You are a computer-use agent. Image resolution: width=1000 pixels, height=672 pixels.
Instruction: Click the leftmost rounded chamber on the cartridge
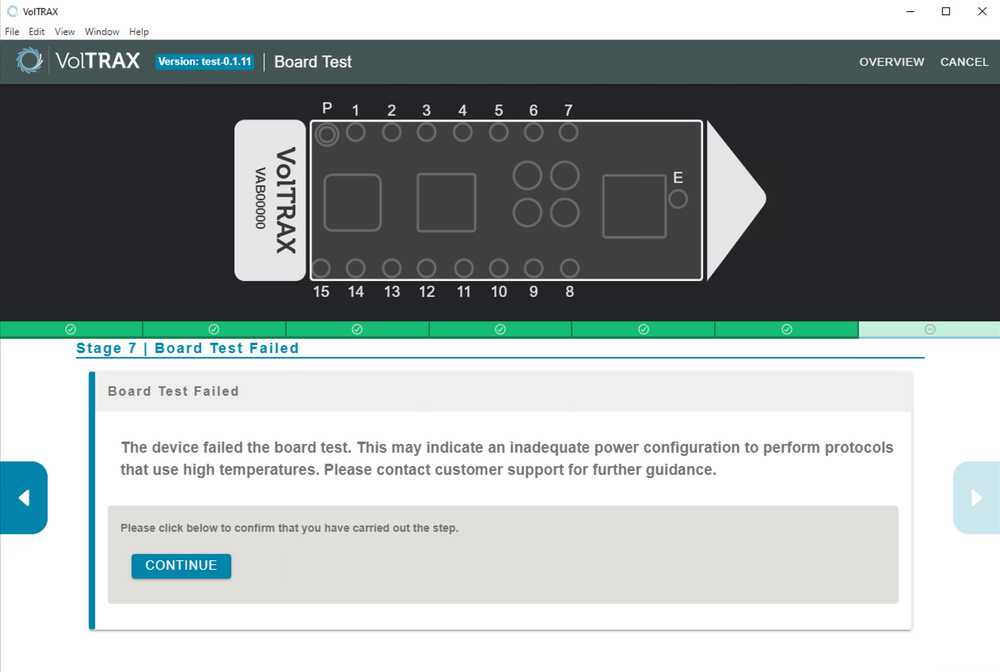tap(353, 203)
